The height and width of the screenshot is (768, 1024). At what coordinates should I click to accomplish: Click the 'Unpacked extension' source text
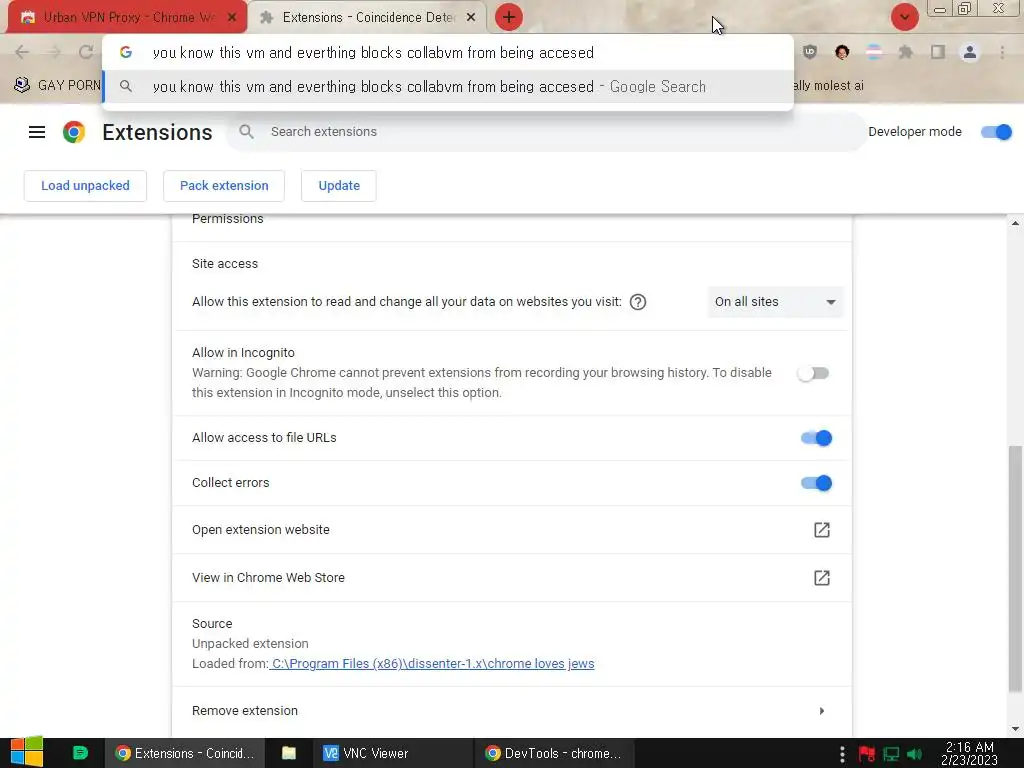click(250, 644)
